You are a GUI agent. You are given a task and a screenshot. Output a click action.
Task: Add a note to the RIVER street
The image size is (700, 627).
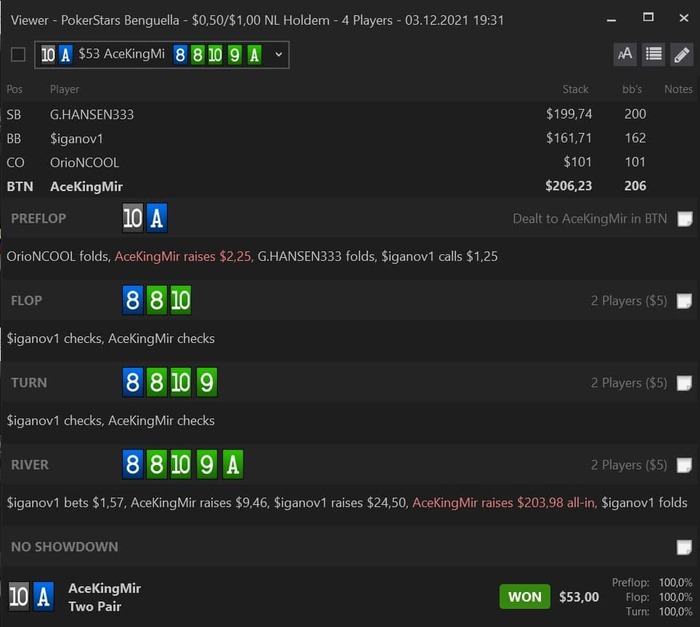pyautogui.click(x=684, y=465)
